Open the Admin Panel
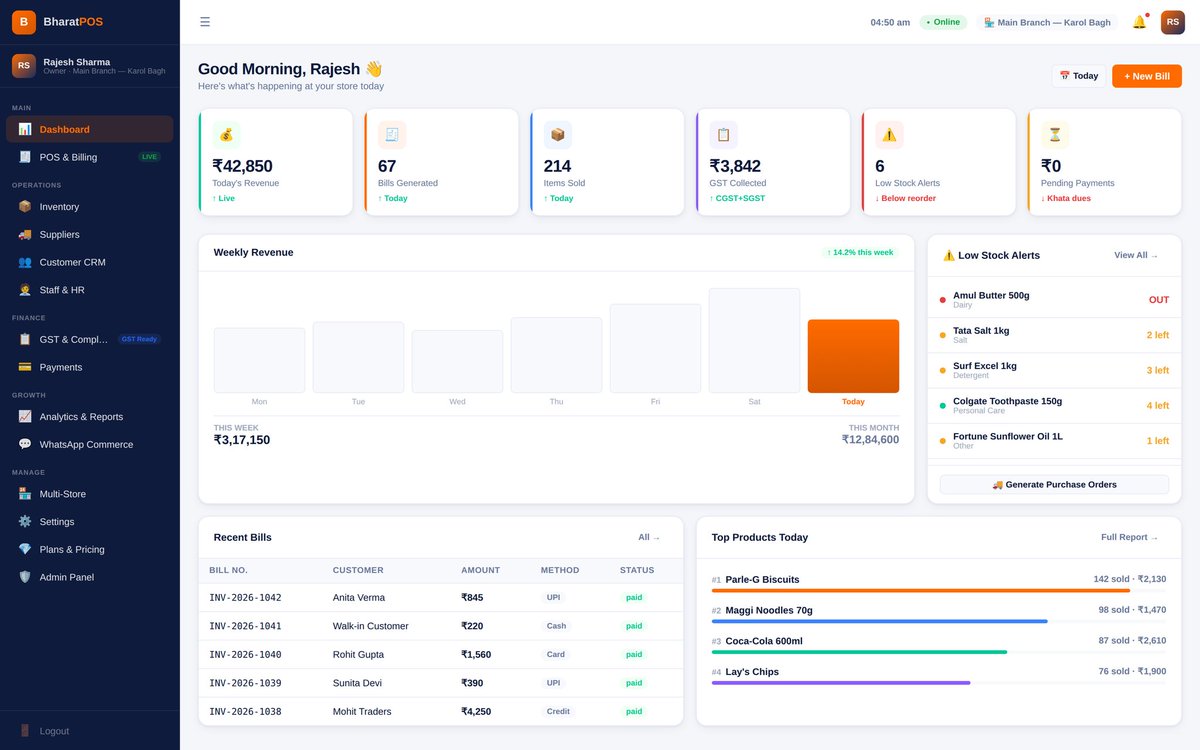Viewport: 1200px width, 750px height. (90, 577)
